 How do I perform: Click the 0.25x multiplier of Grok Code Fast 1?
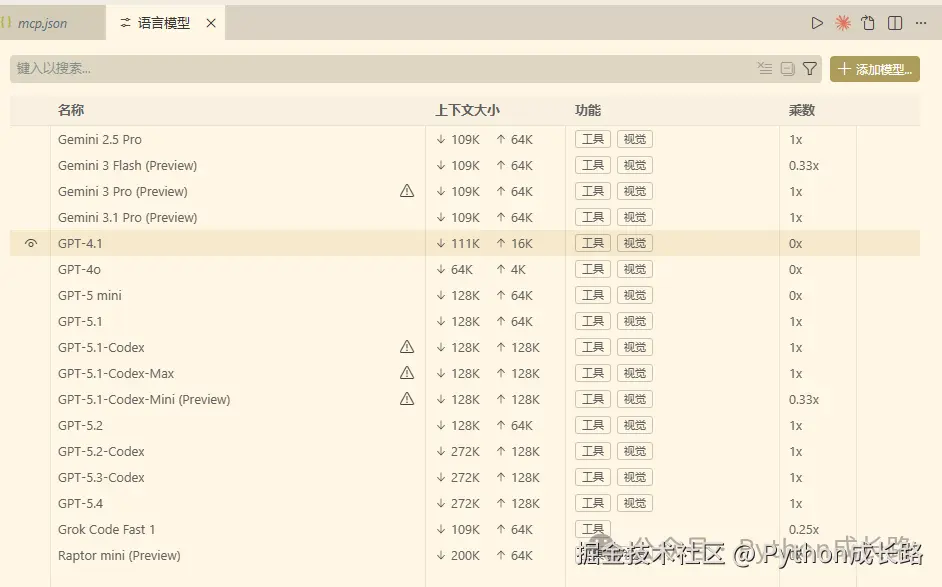[804, 529]
